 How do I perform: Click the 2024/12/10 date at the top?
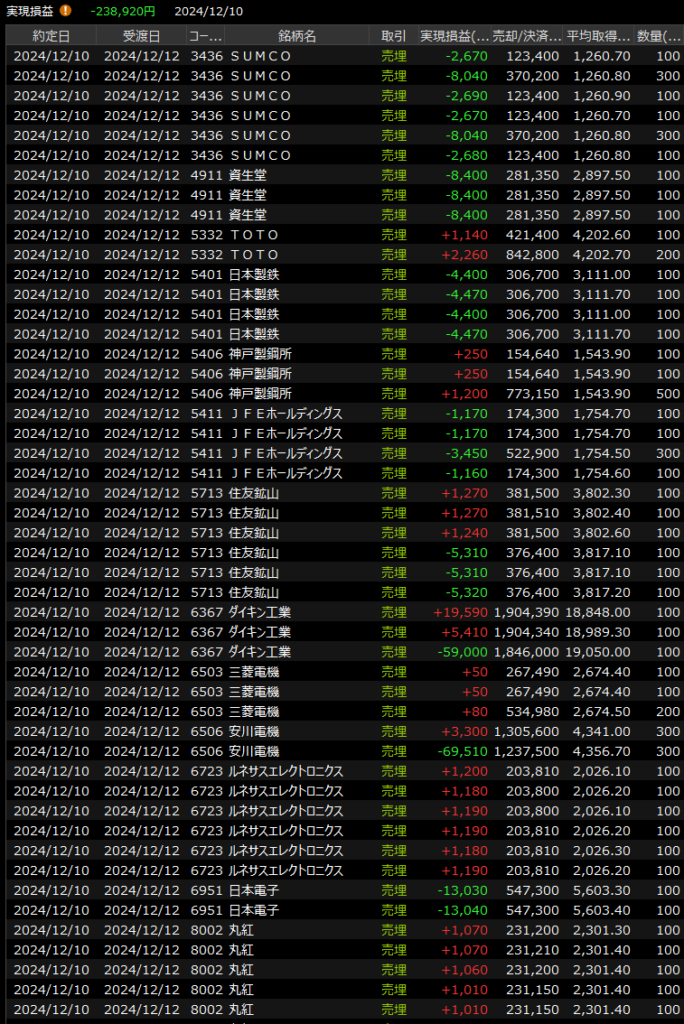coord(208,11)
